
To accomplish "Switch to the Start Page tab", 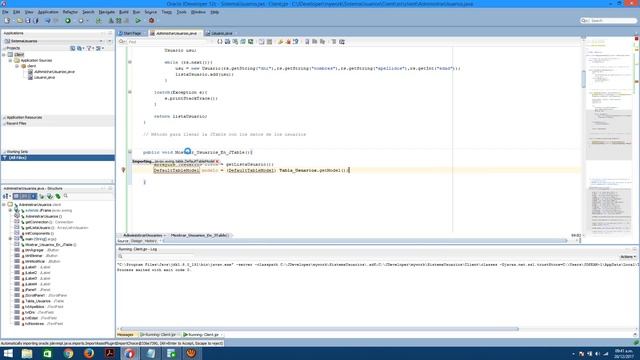I will 130,33.
